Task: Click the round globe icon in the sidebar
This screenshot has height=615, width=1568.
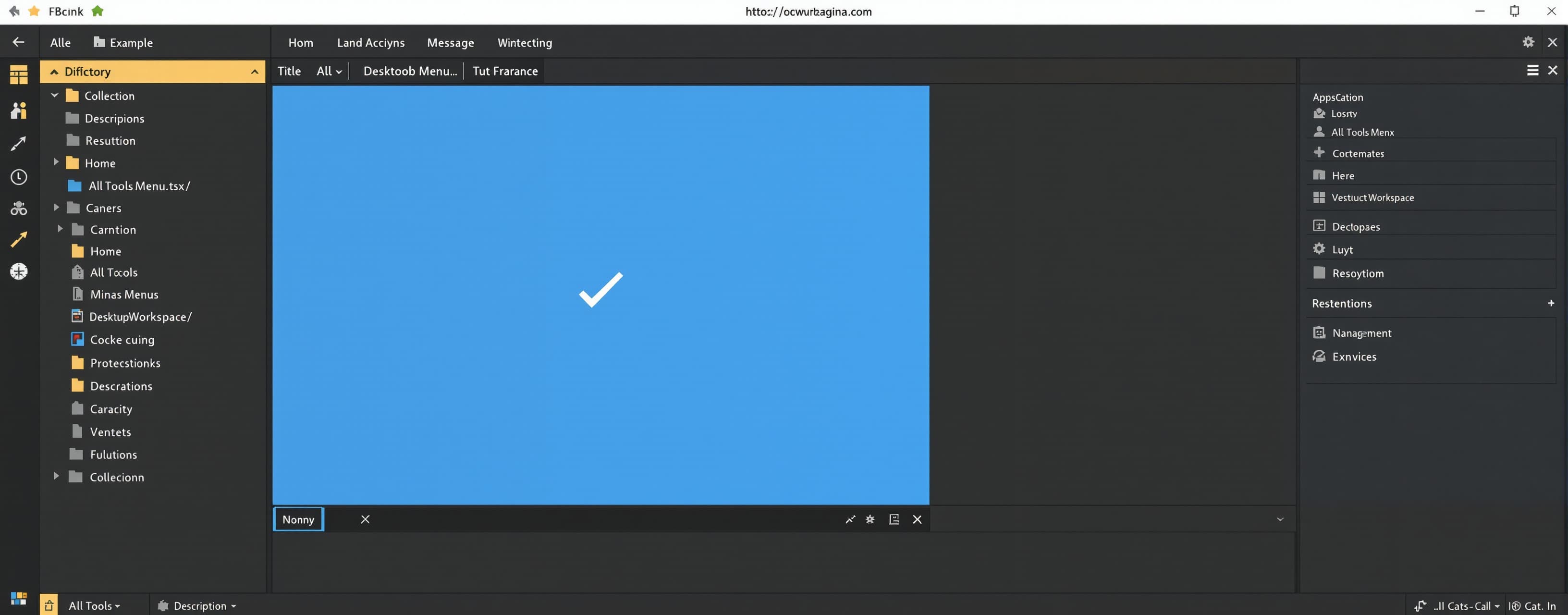Action: point(18,271)
